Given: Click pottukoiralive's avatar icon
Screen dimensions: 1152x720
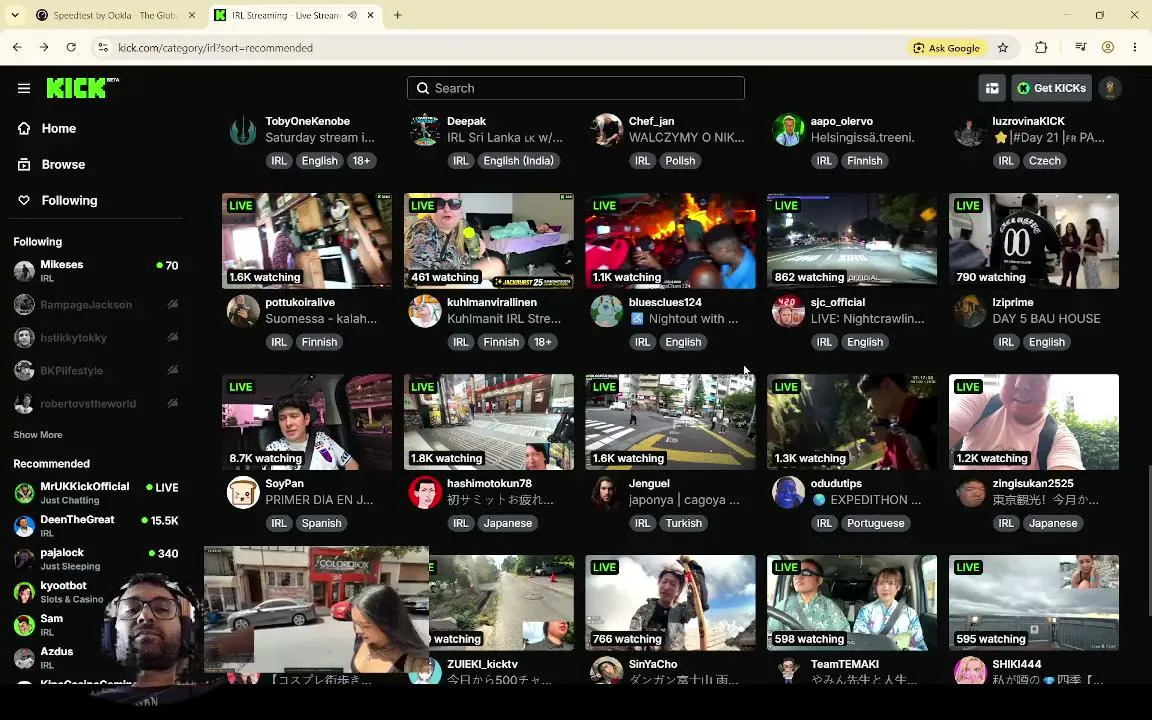Looking at the screenshot, I should pos(243,312).
